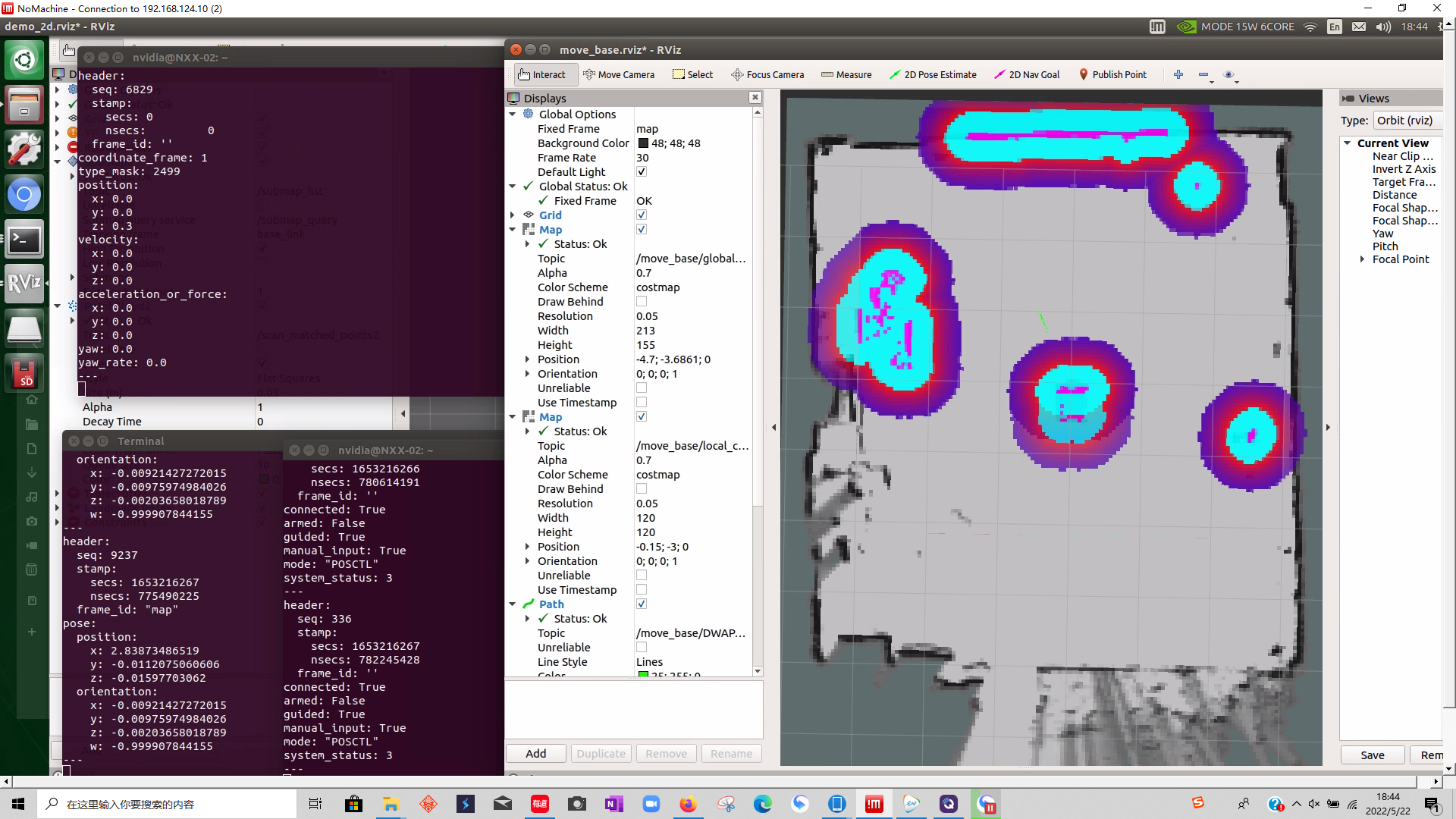Image resolution: width=1456 pixels, height=819 pixels.
Task: Open the toolbar view options eye icon
Action: point(1229,74)
